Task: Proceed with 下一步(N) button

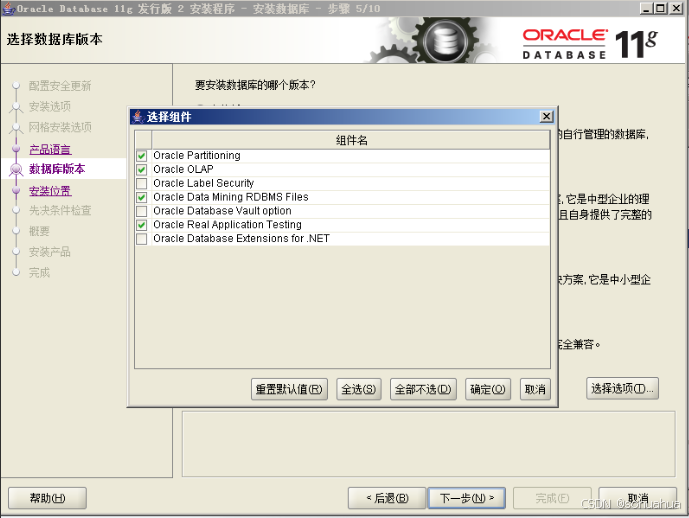Action: point(467,498)
